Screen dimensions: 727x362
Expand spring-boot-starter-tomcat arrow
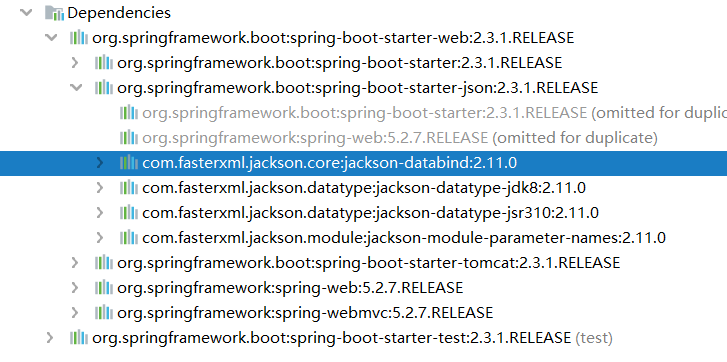[75, 263]
